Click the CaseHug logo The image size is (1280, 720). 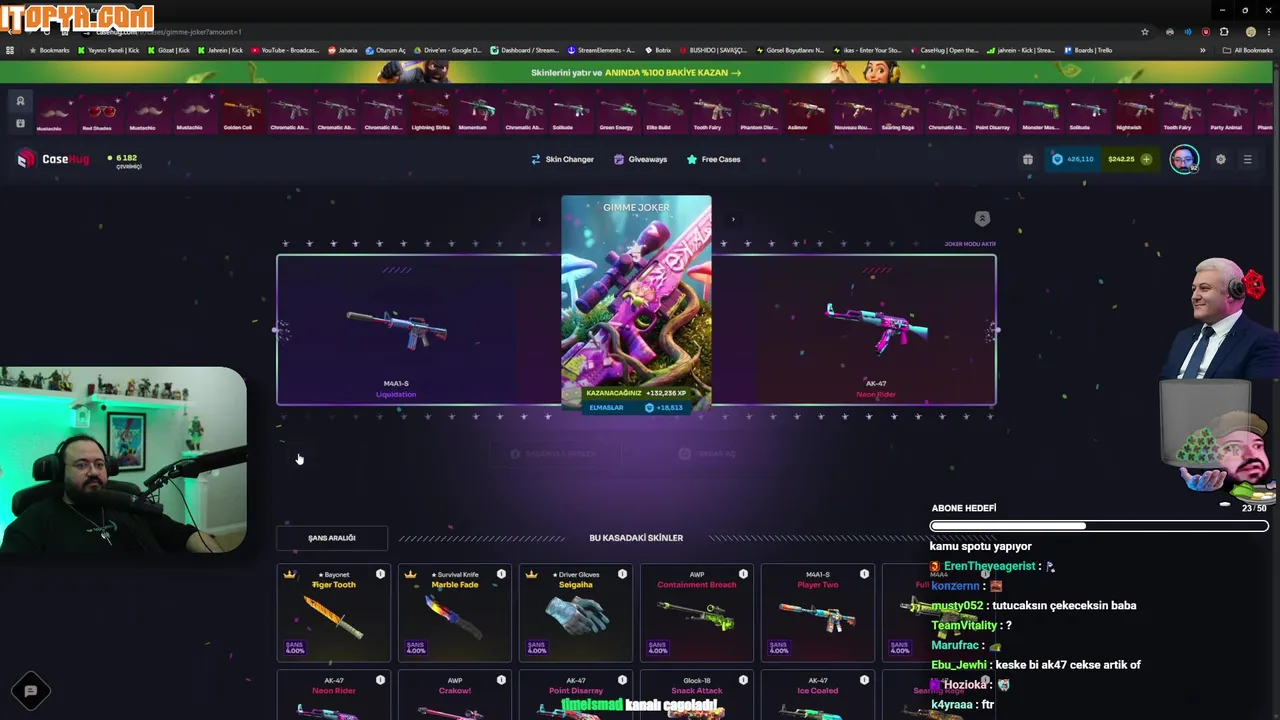click(x=53, y=159)
